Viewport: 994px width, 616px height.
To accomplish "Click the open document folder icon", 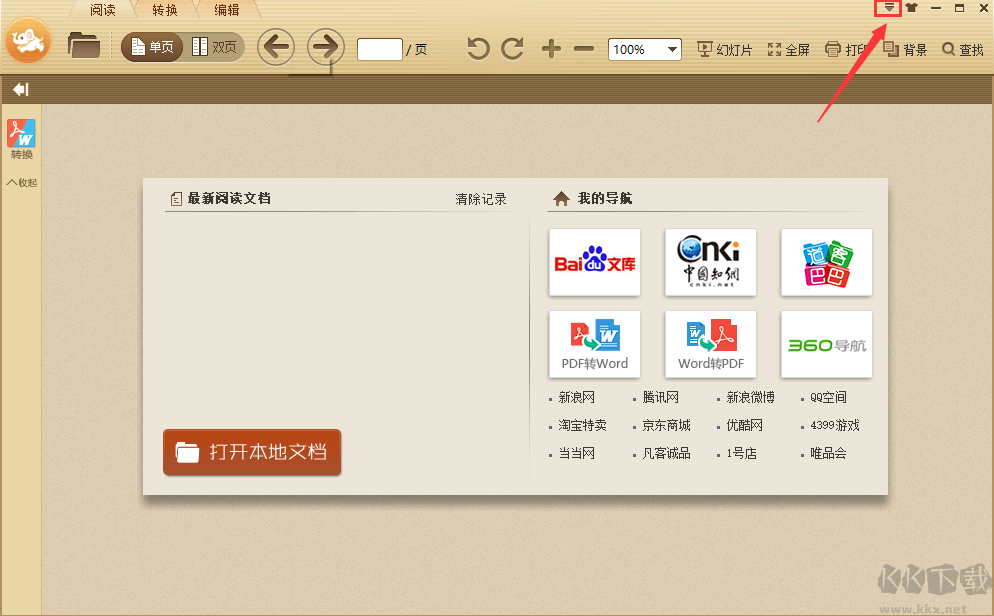I will pos(84,45).
